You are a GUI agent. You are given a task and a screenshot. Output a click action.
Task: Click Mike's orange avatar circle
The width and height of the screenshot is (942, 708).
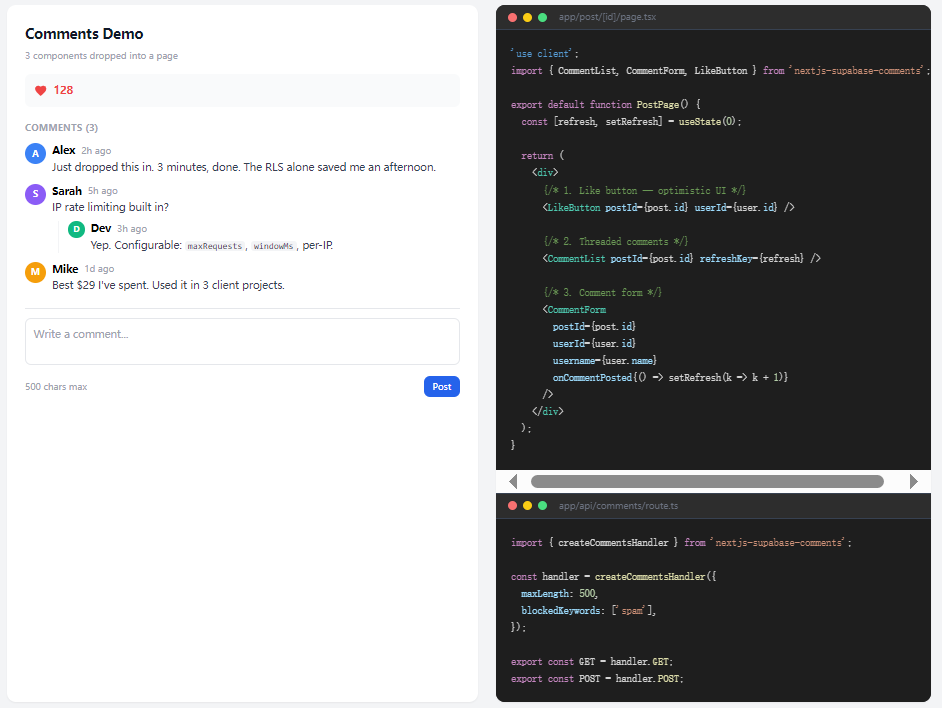click(x=35, y=272)
